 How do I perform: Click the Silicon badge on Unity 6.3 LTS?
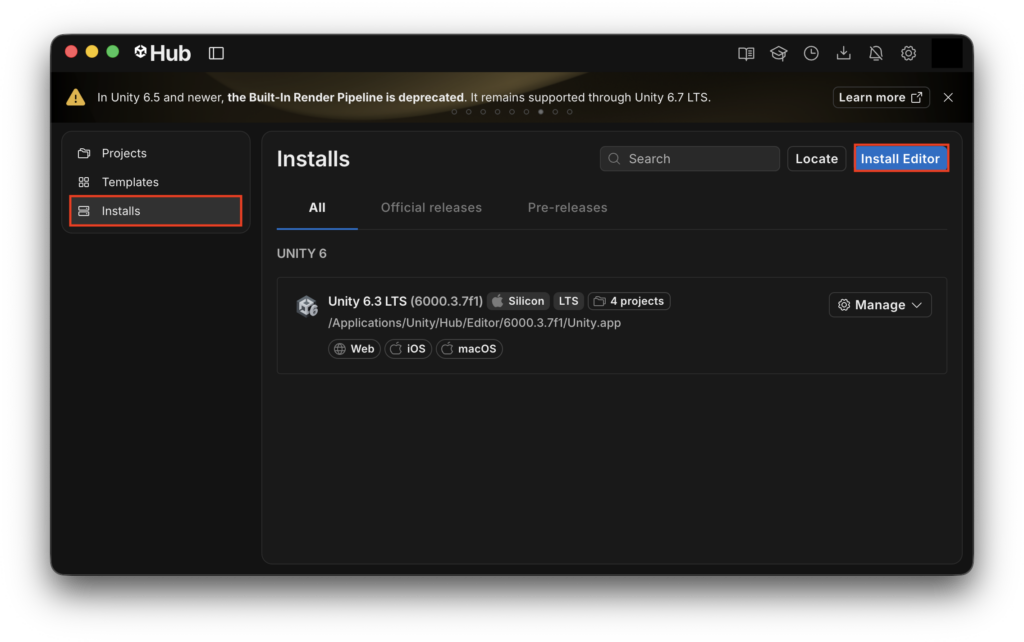(x=519, y=301)
